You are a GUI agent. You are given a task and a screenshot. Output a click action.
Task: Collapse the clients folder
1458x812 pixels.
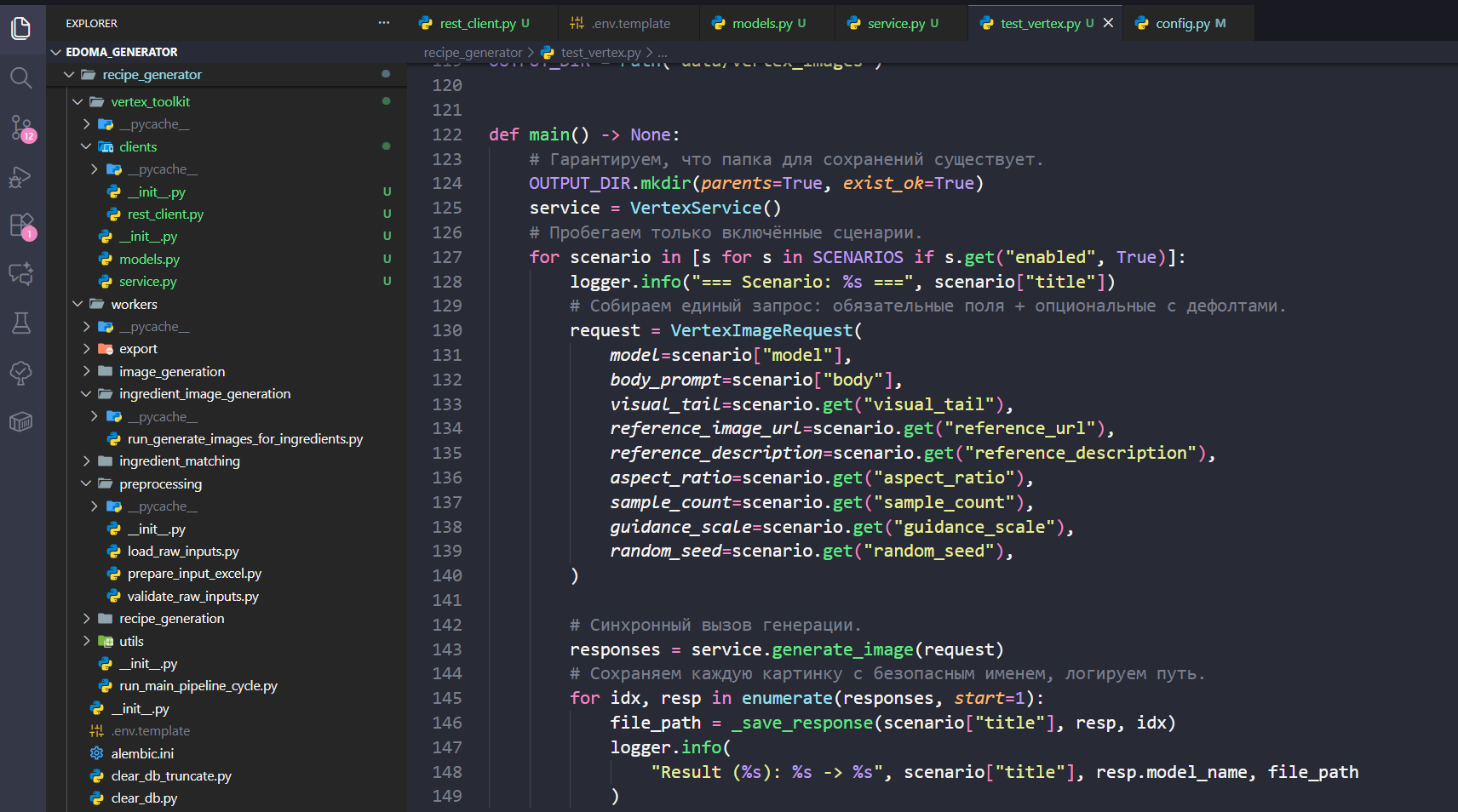(x=86, y=147)
